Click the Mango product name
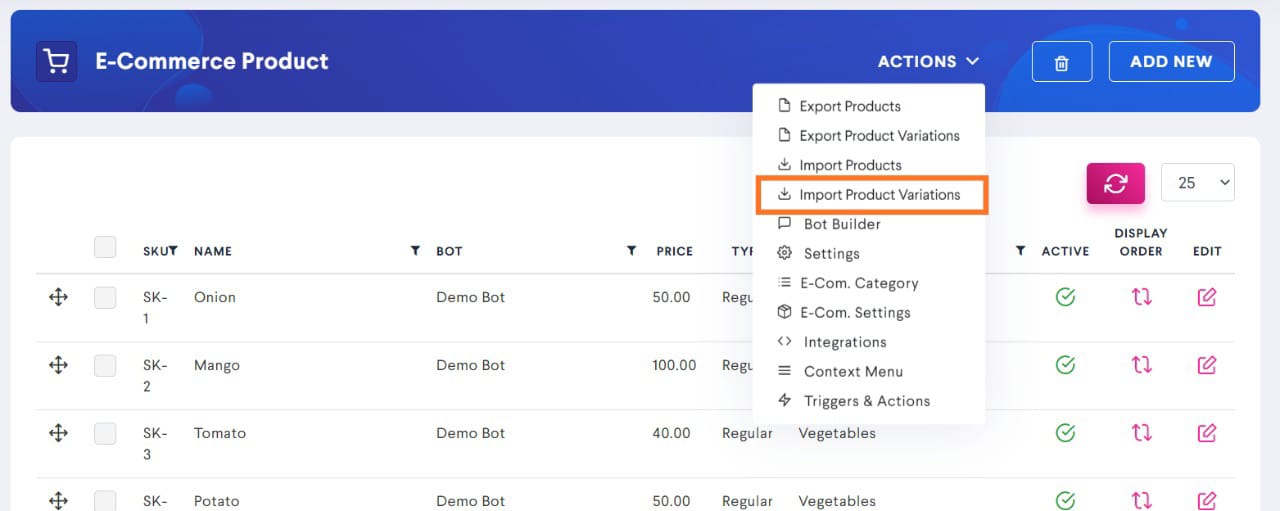This screenshot has width=1280, height=511. [x=217, y=365]
